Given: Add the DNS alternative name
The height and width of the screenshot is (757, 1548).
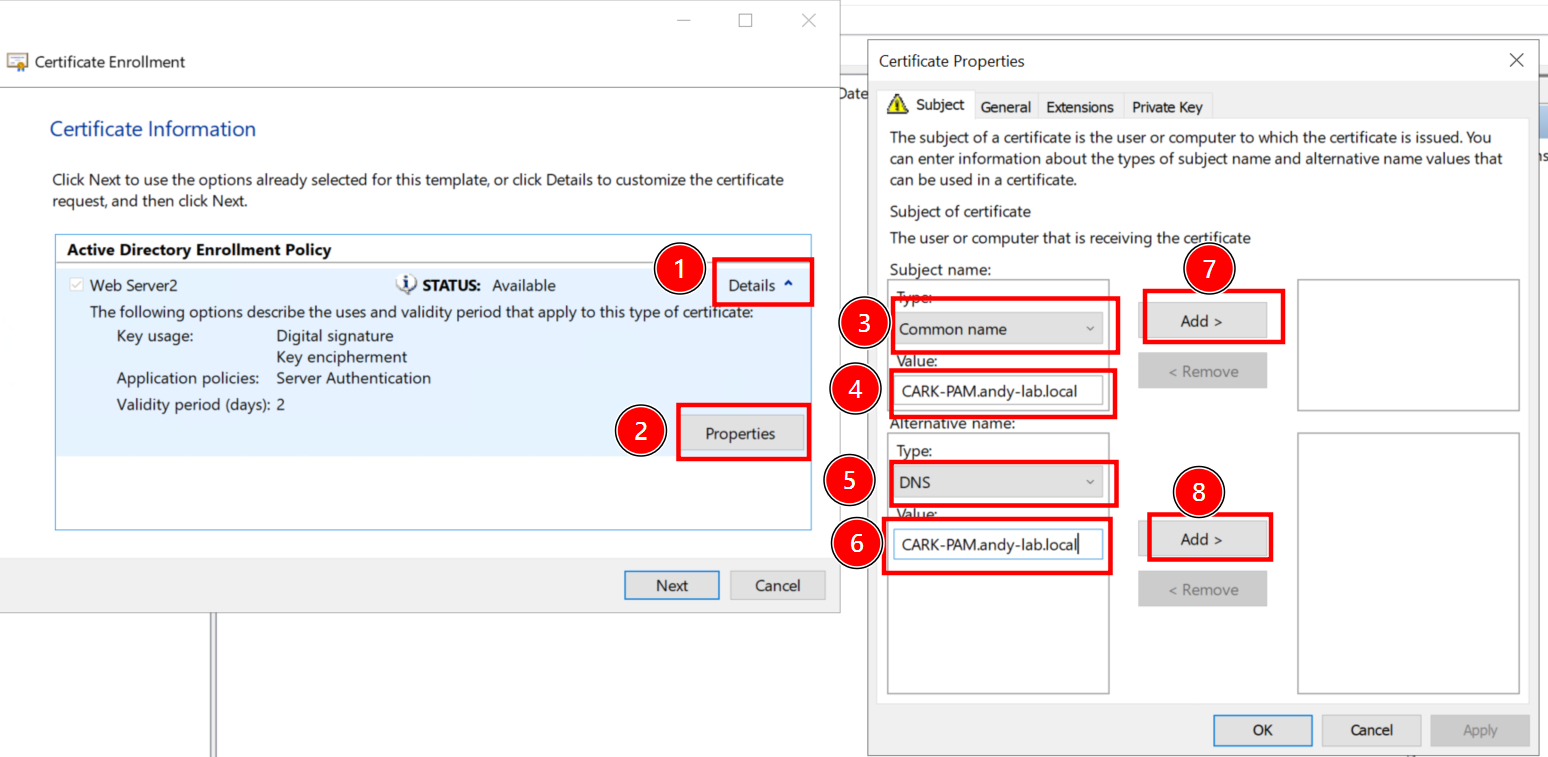Looking at the screenshot, I should point(1202,539).
